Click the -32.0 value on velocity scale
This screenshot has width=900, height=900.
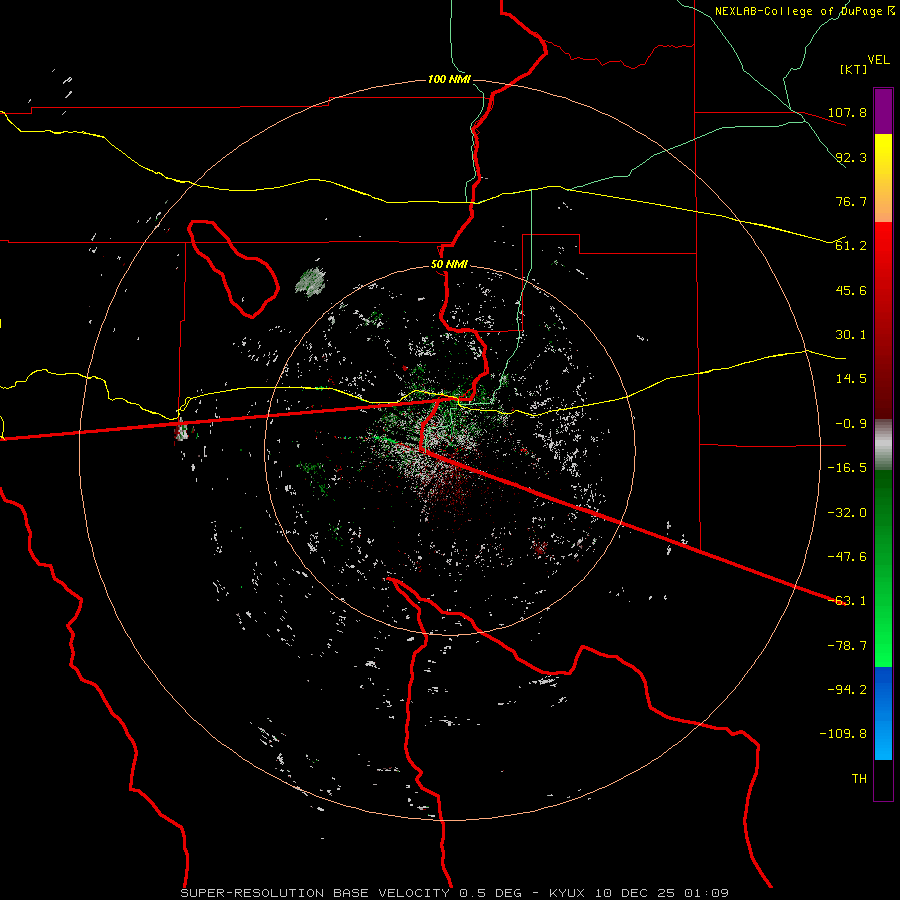pos(847,513)
